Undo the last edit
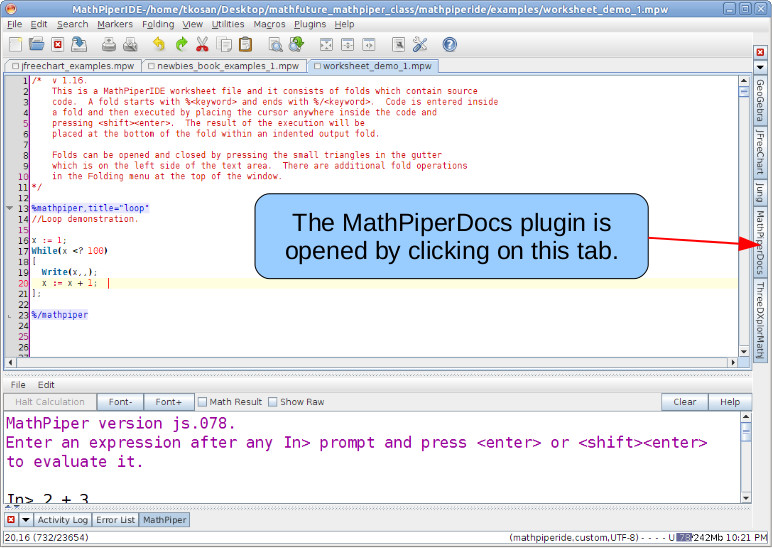Viewport: 772px width, 548px height. coord(159,45)
